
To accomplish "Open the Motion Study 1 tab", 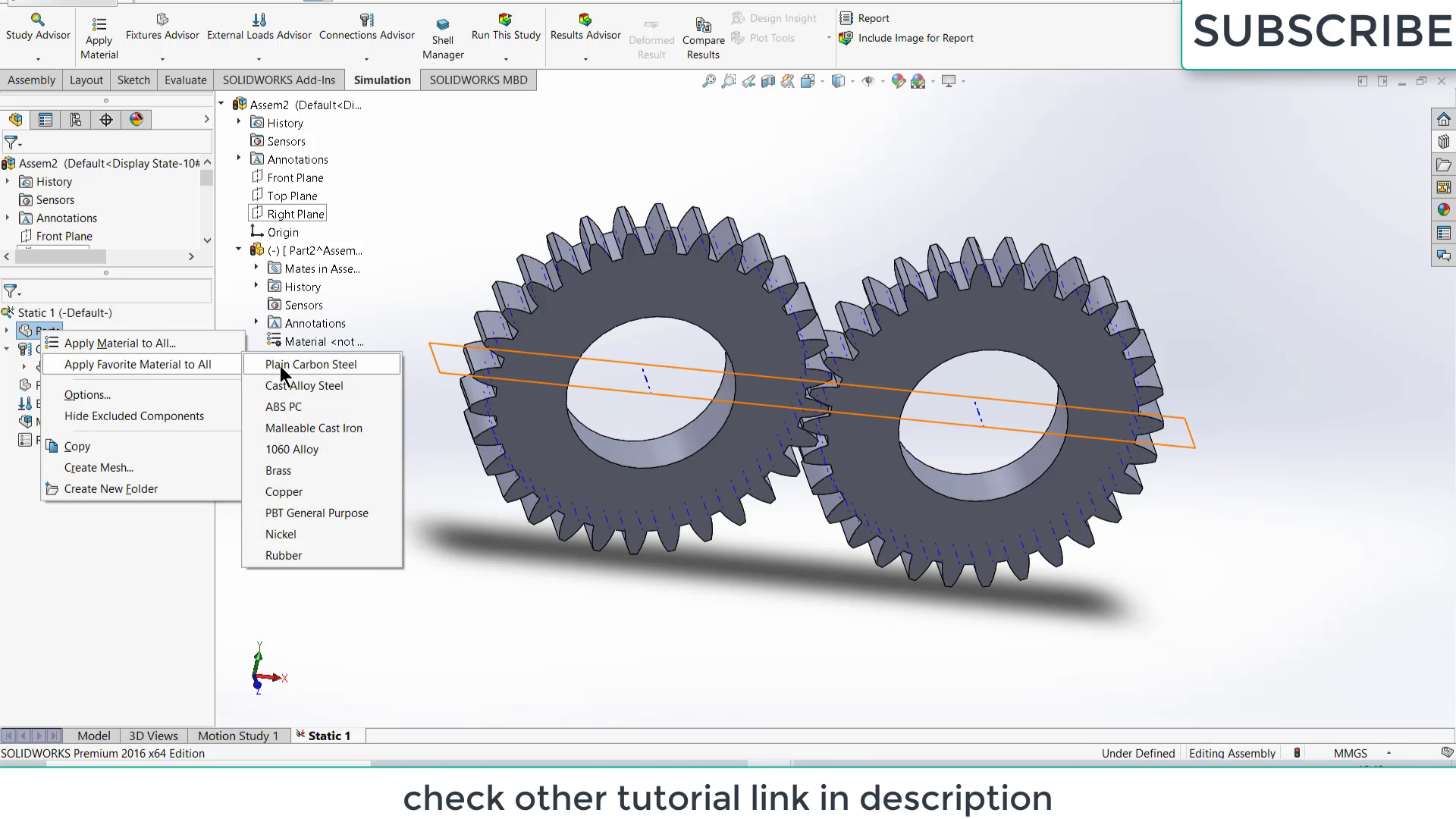I will [x=237, y=735].
